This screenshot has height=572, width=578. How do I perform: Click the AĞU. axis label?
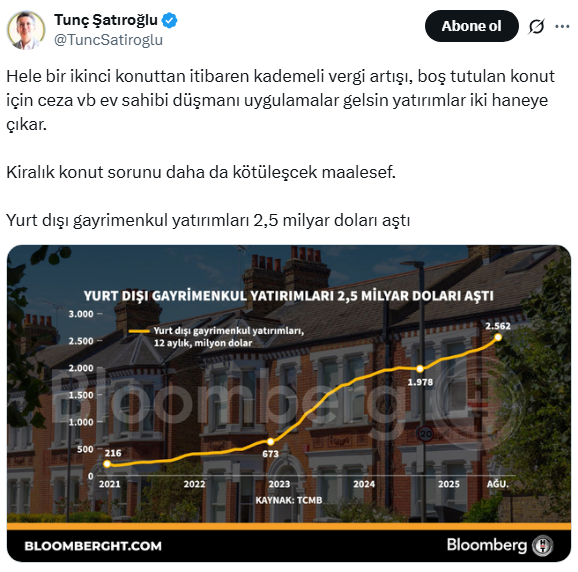tap(498, 484)
